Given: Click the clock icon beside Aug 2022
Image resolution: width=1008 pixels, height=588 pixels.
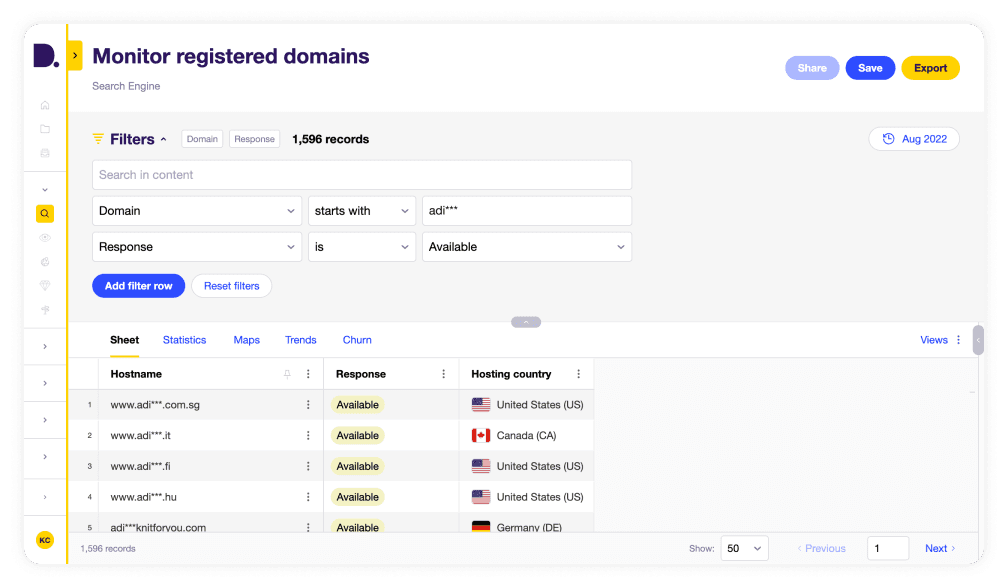Looking at the screenshot, I should tap(888, 139).
